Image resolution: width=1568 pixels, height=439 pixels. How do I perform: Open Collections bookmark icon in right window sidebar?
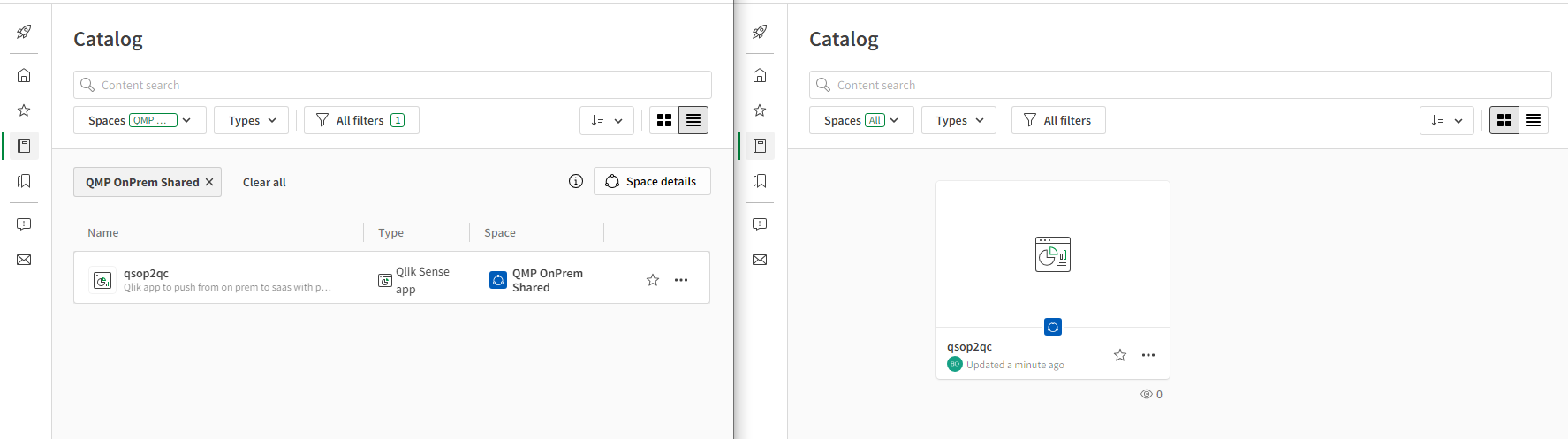click(760, 181)
